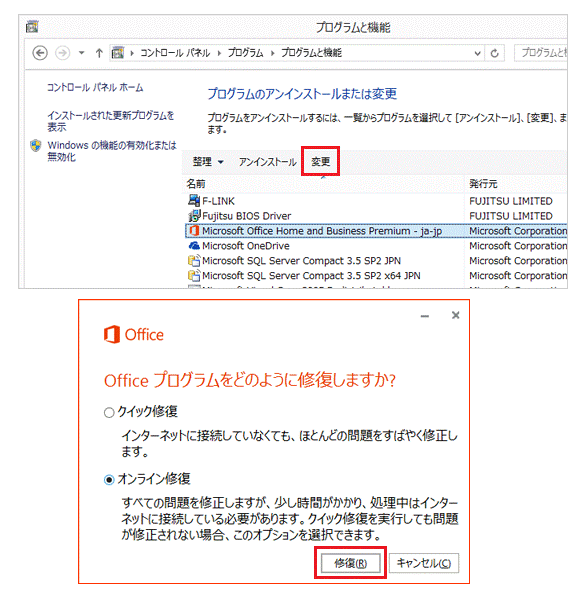583x604 pixels.
Task: Click the Microsoft OneDrive cloud icon
Action: [194, 245]
